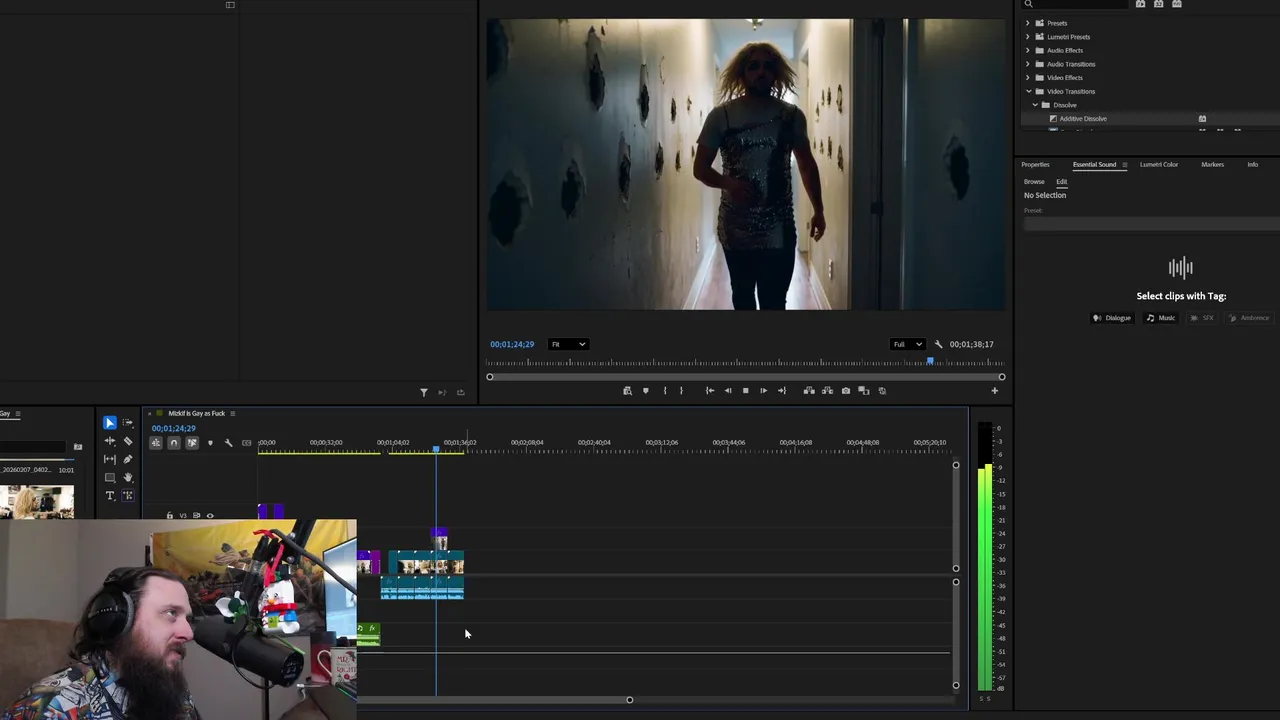Click the timeline horizontal zoom scrollbar handle
This screenshot has height=720, width=1280.
(x=629, y=700)
